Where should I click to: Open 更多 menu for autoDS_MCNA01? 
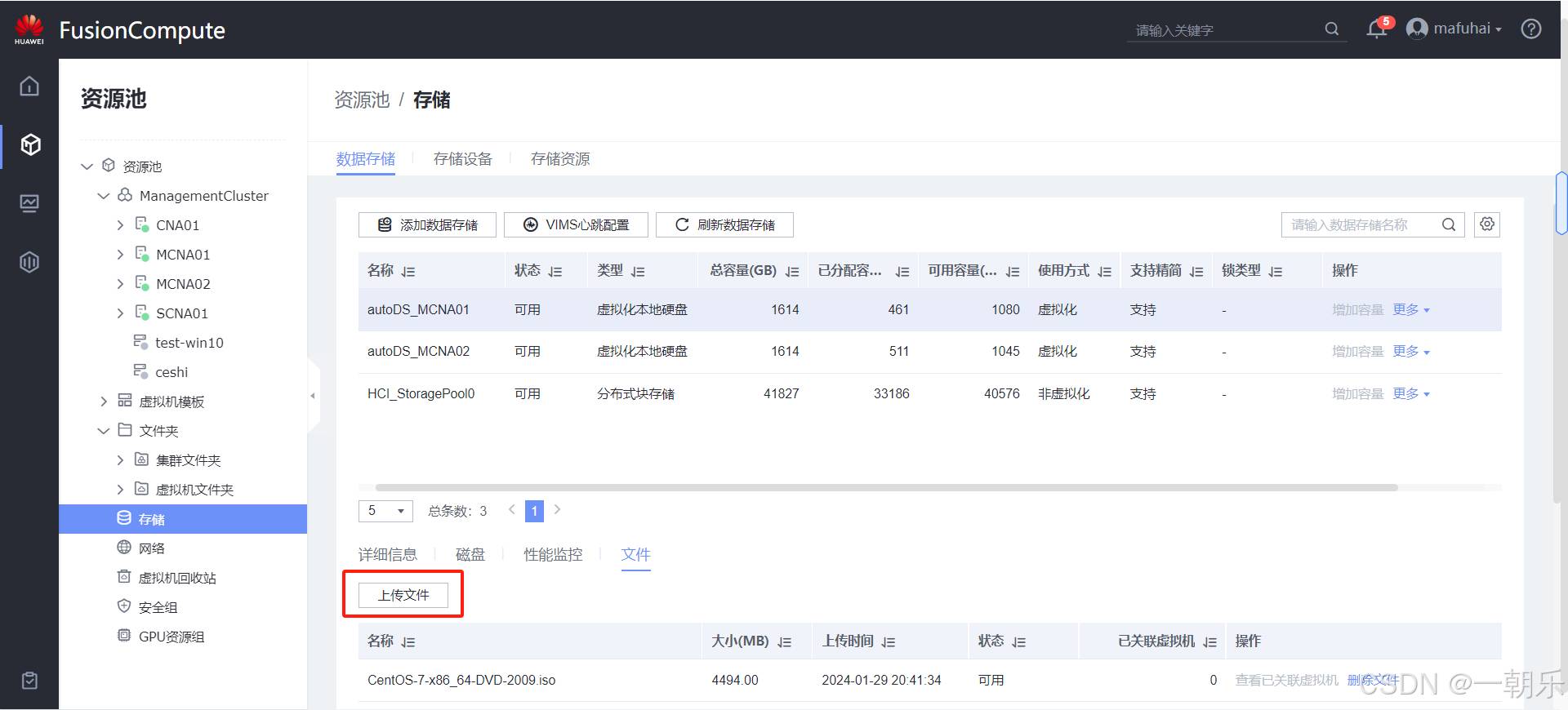coord(1411,310)
